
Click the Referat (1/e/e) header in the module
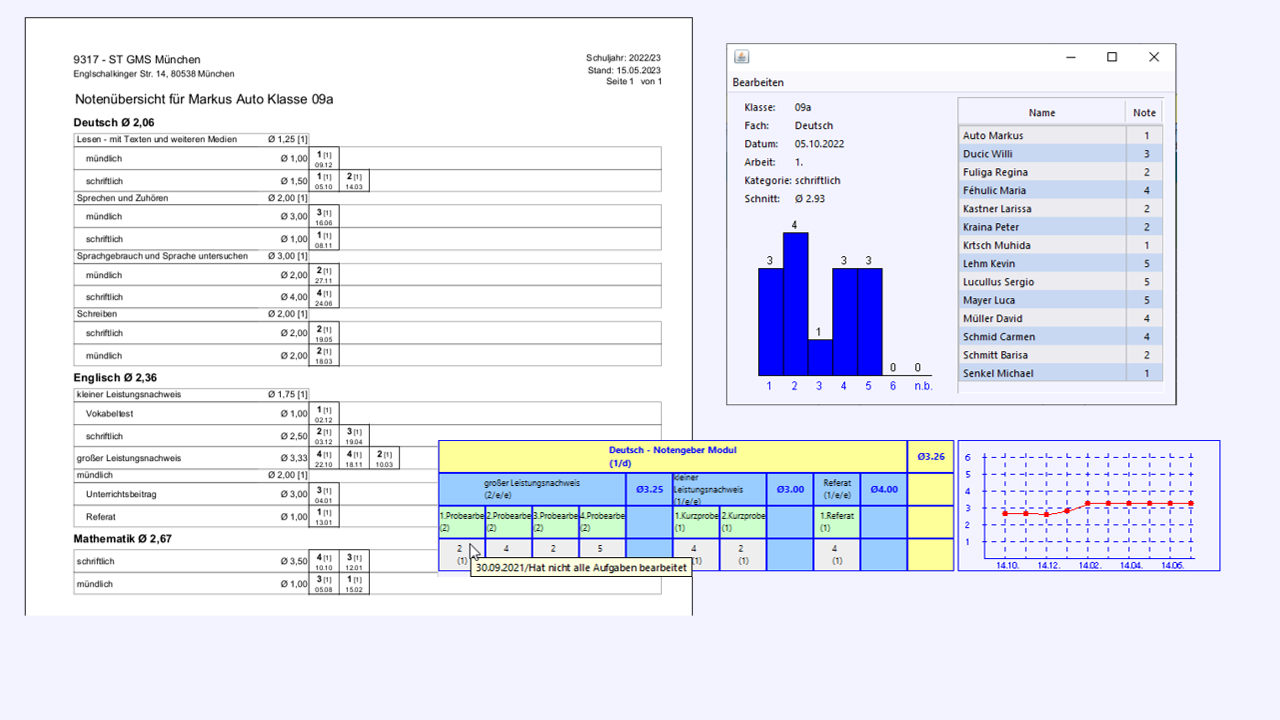837,489
